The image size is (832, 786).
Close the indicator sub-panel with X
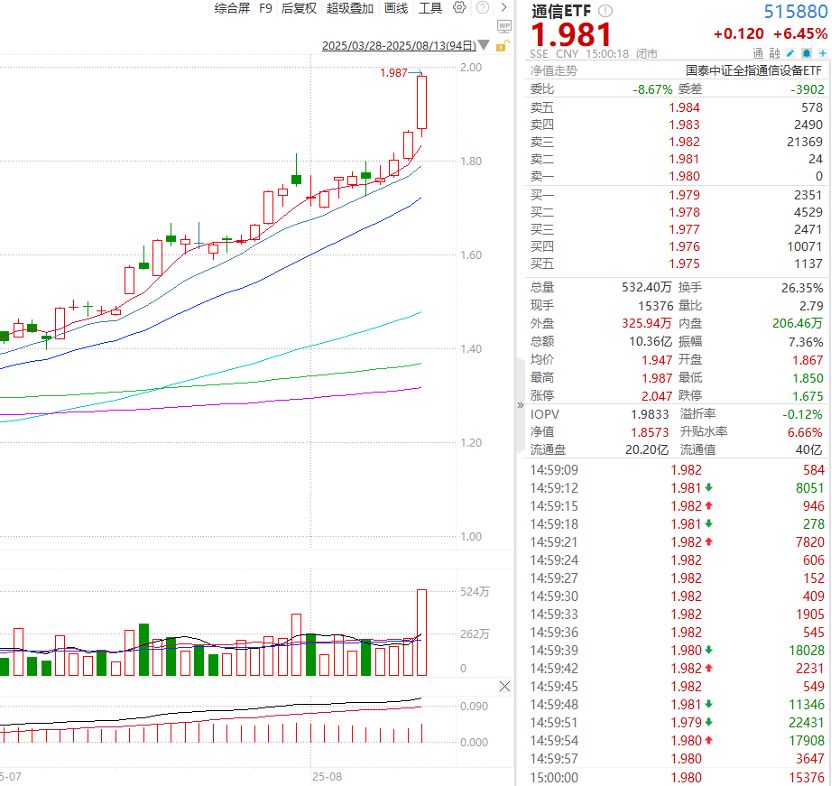click(503, 686)
